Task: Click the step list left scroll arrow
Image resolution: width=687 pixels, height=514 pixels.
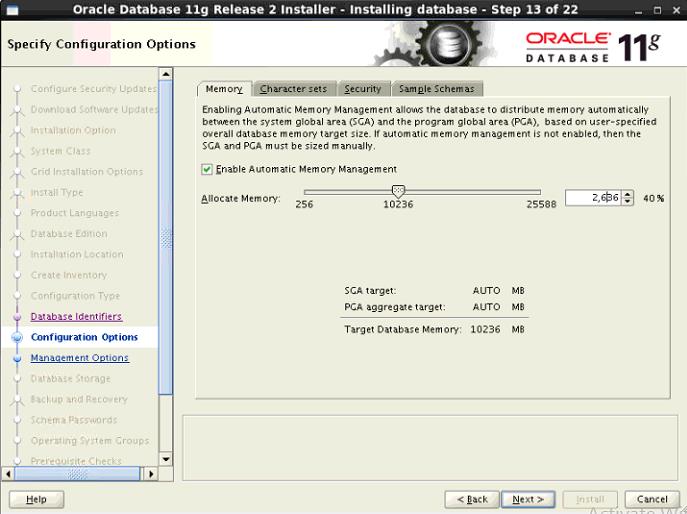Action: coord(8,474)
